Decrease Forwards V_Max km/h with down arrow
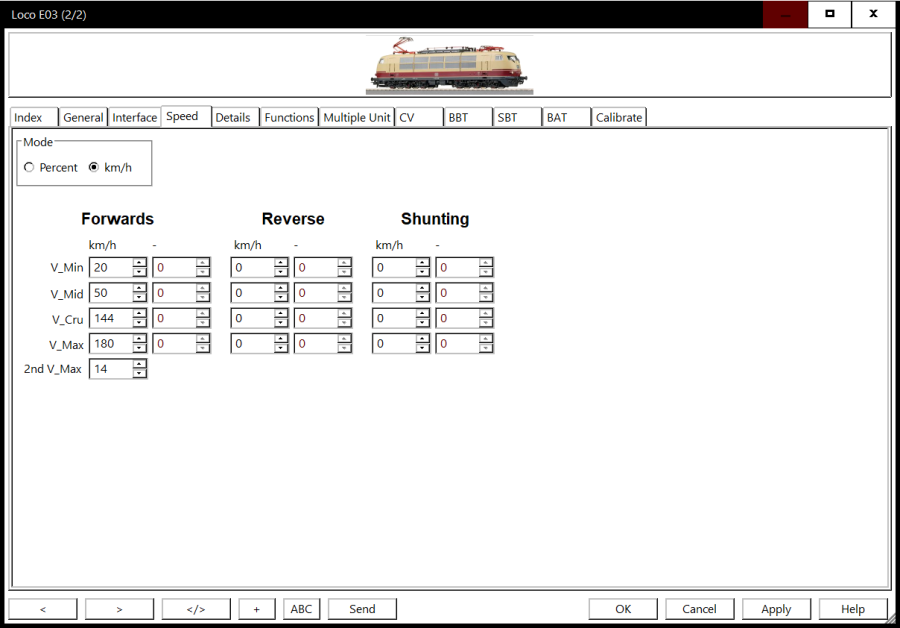Viewport: 900px width, 628px height. [x=140, y=349]
